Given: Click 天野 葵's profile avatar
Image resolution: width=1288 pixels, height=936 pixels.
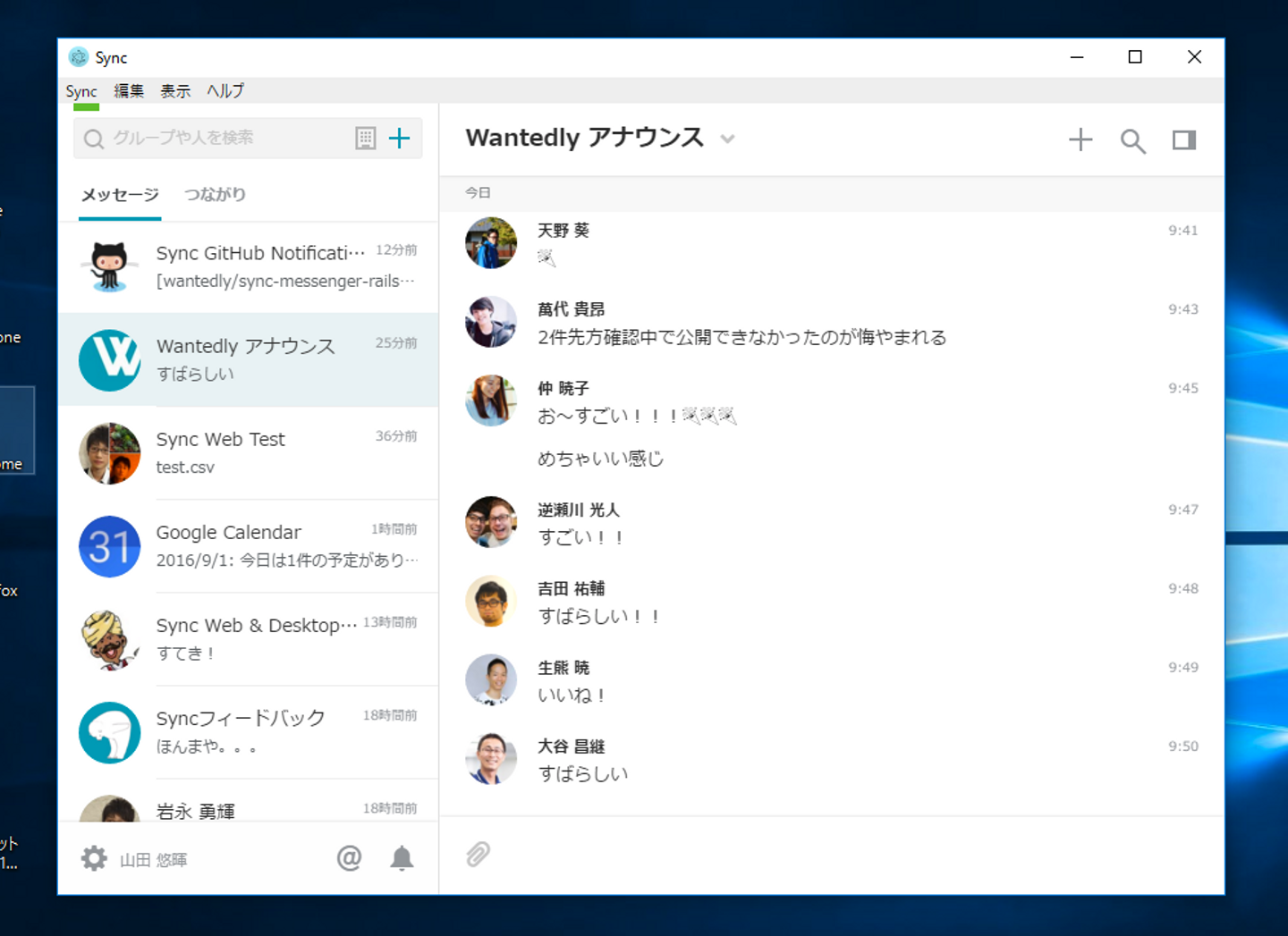Looking at the screenshot, I should (x=491, y=242).
